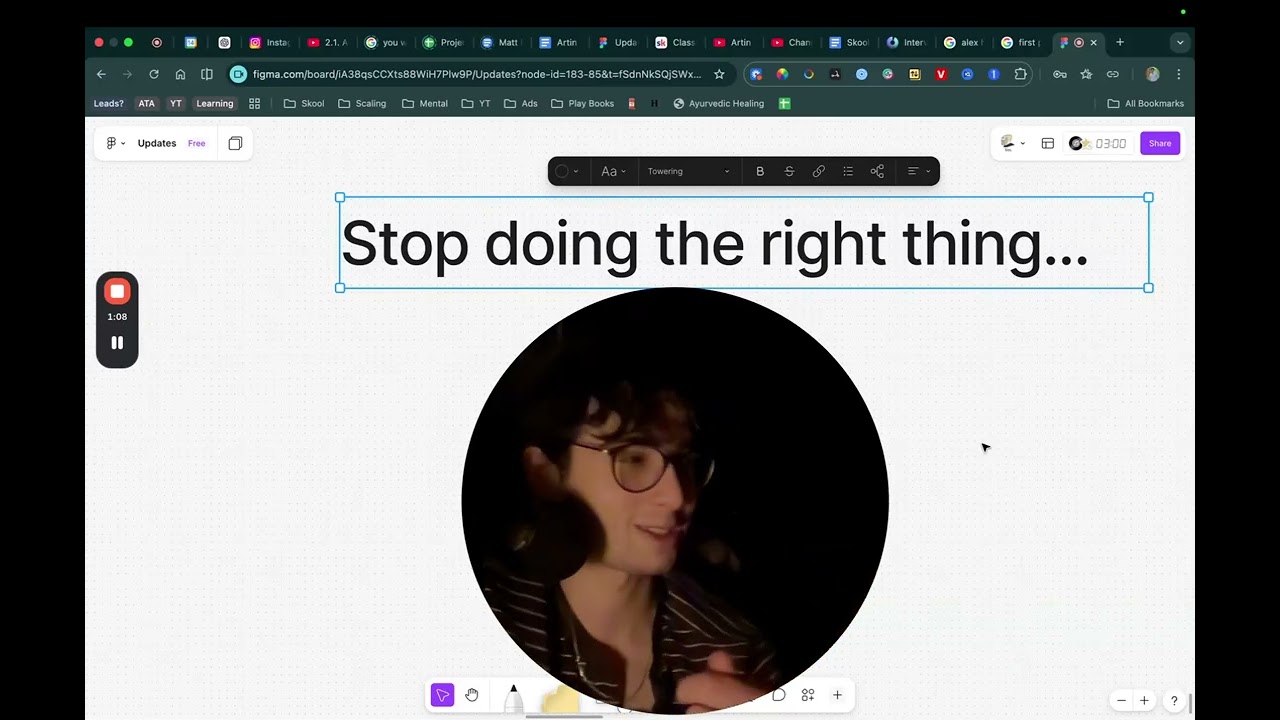The image size is (1280, 720).
Task: Open the bookmarks apps grid icon
Action: [254, 103]
